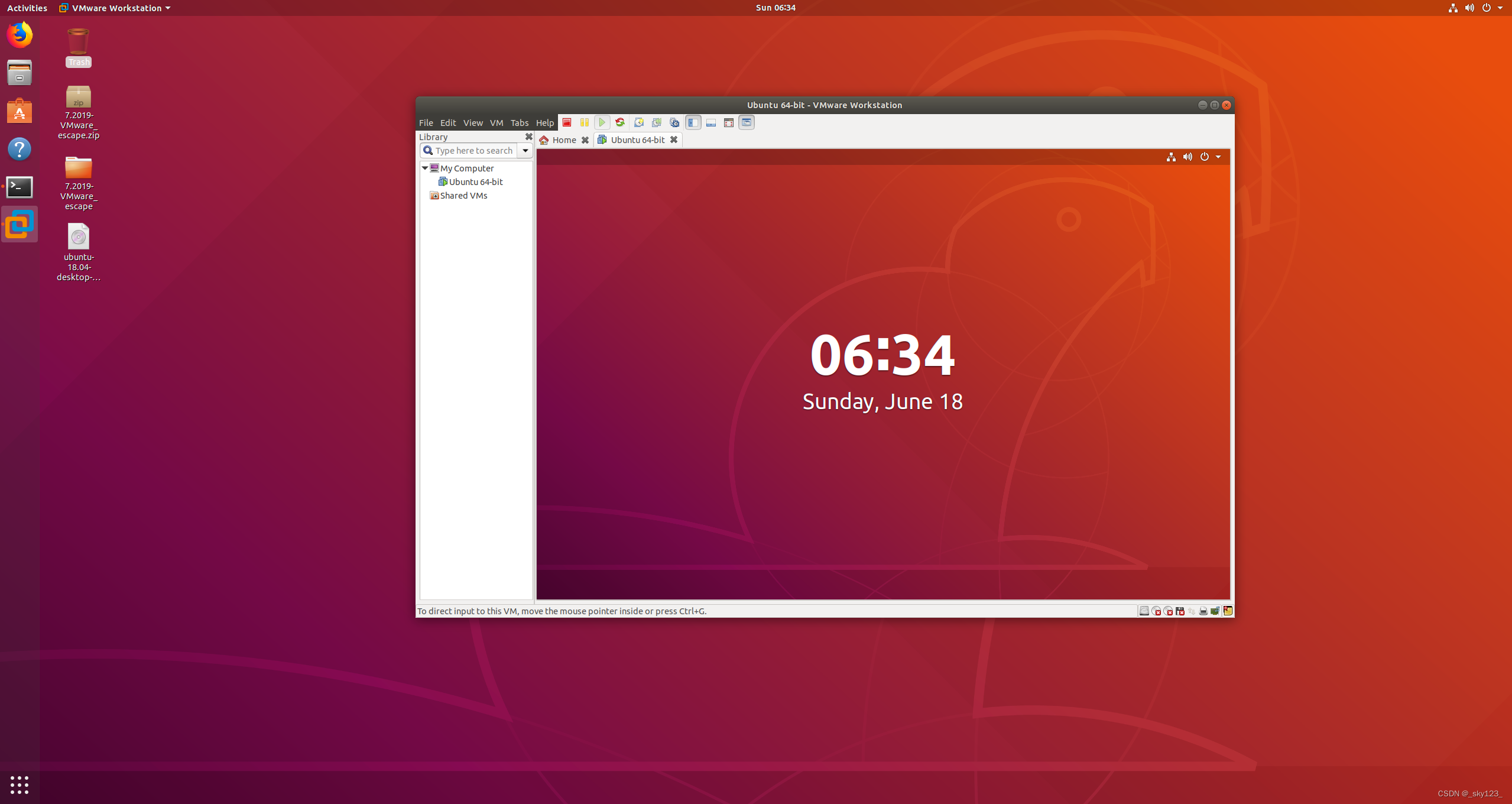Image resolution: width=1512 pixels, height=804 pixels.
Task: Select the 7.2019-VMware_escape desktop folder
Action: (79, 183)
